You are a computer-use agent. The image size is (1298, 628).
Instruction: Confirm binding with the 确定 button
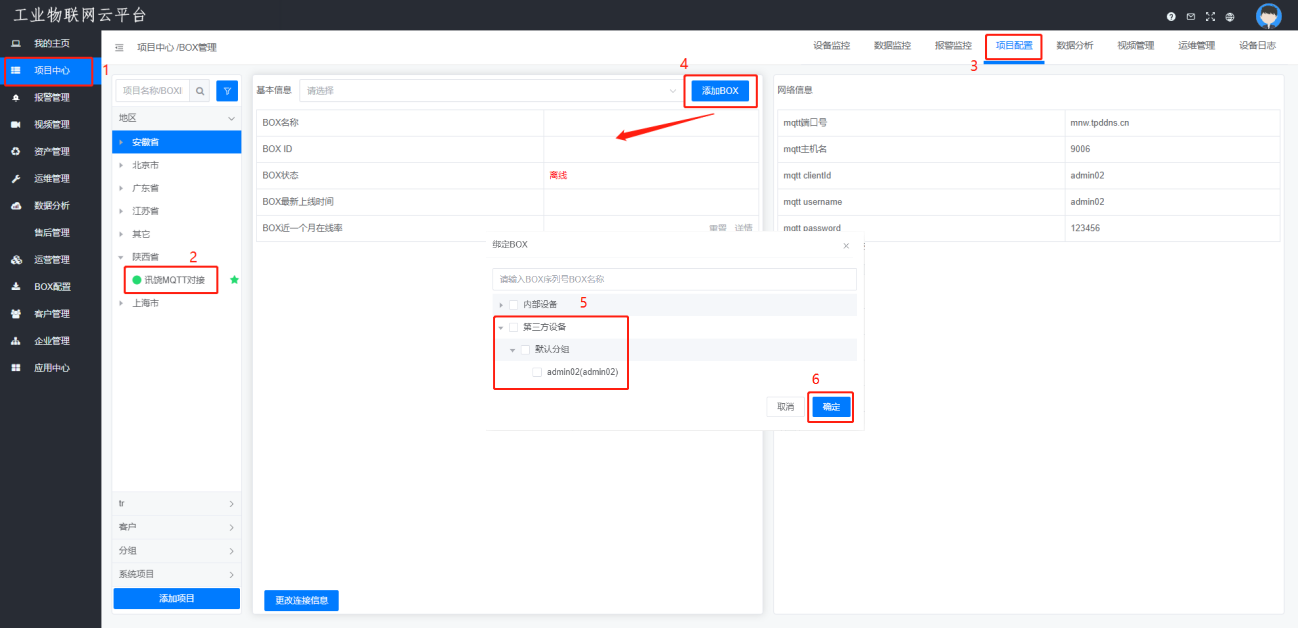pyautogui.click(x=831, y=407)
